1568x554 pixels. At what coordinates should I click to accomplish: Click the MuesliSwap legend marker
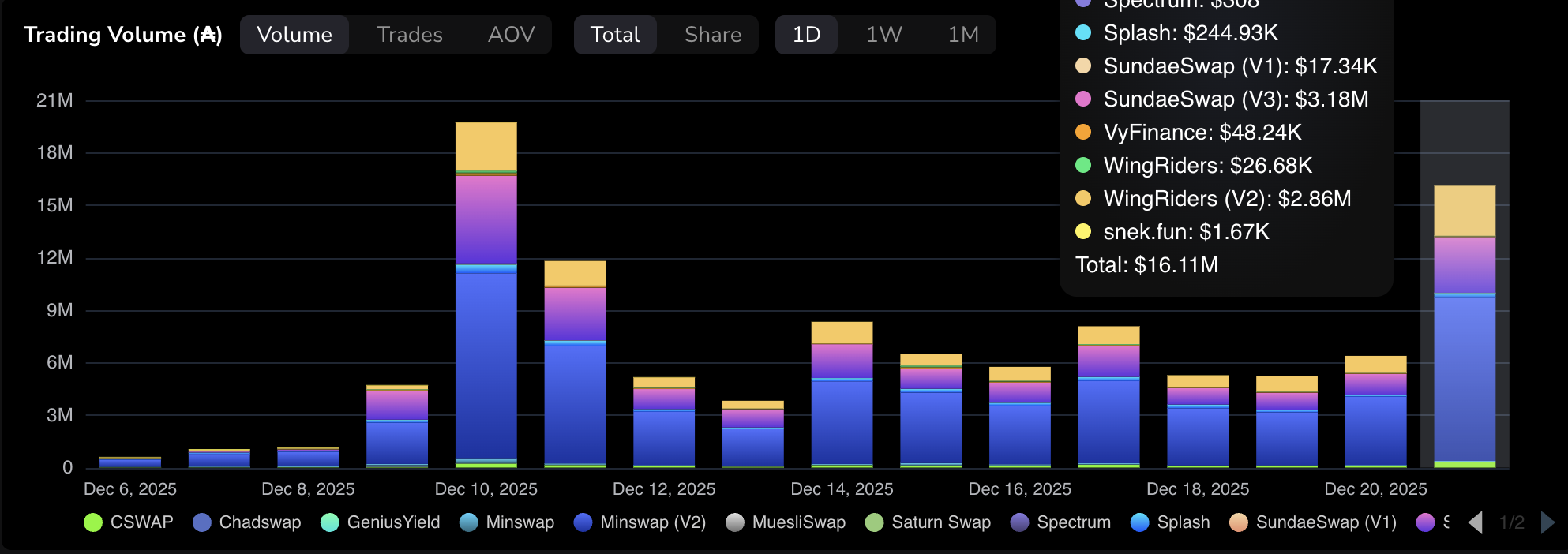pyautogui.click(x=735, y=522)
